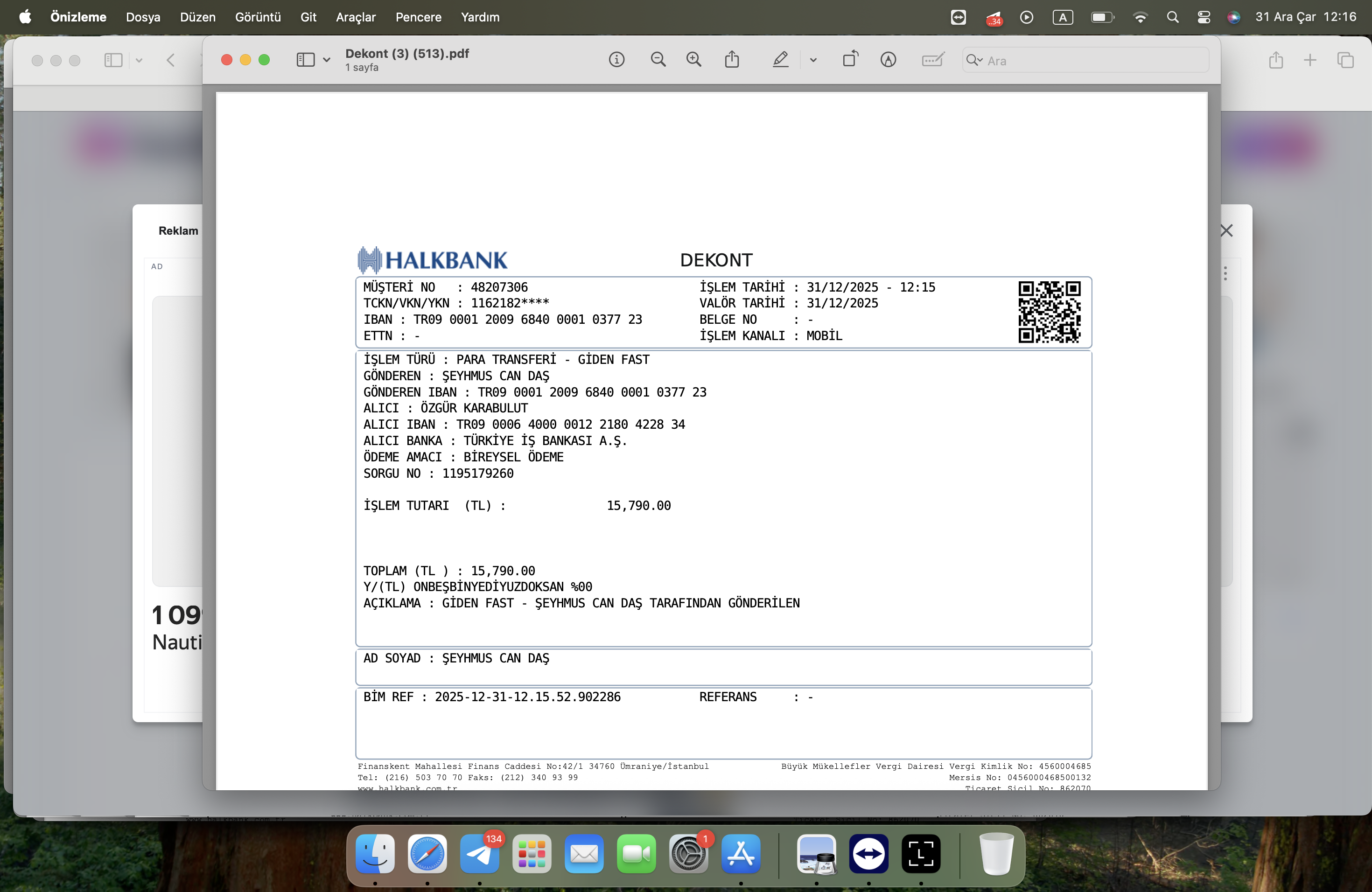
Task: Expand the sidebar view options chevron
Action: click(326, 60)
